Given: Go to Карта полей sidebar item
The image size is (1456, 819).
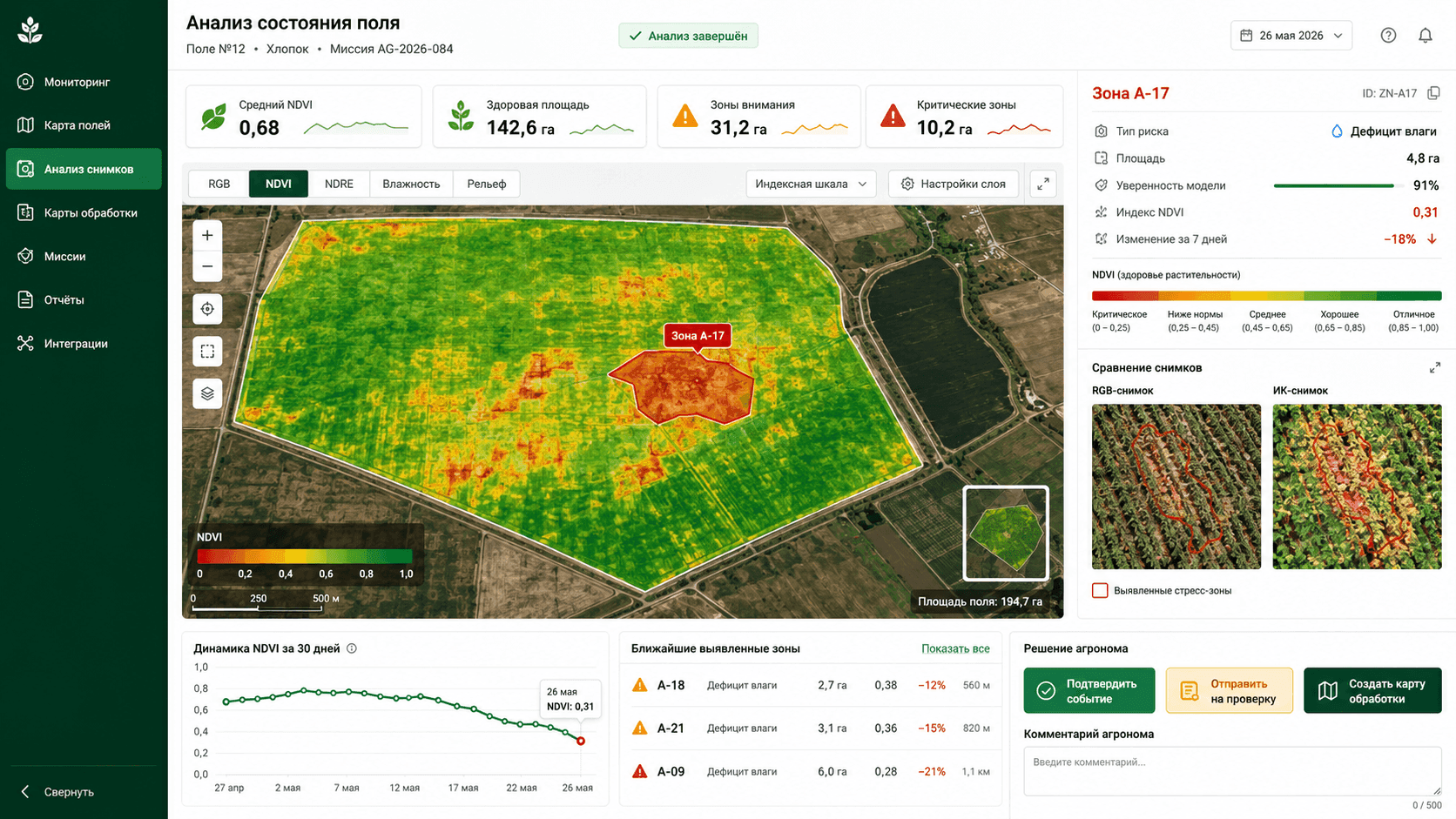Looking at the screenshot, I should click(x=84, y=125).
